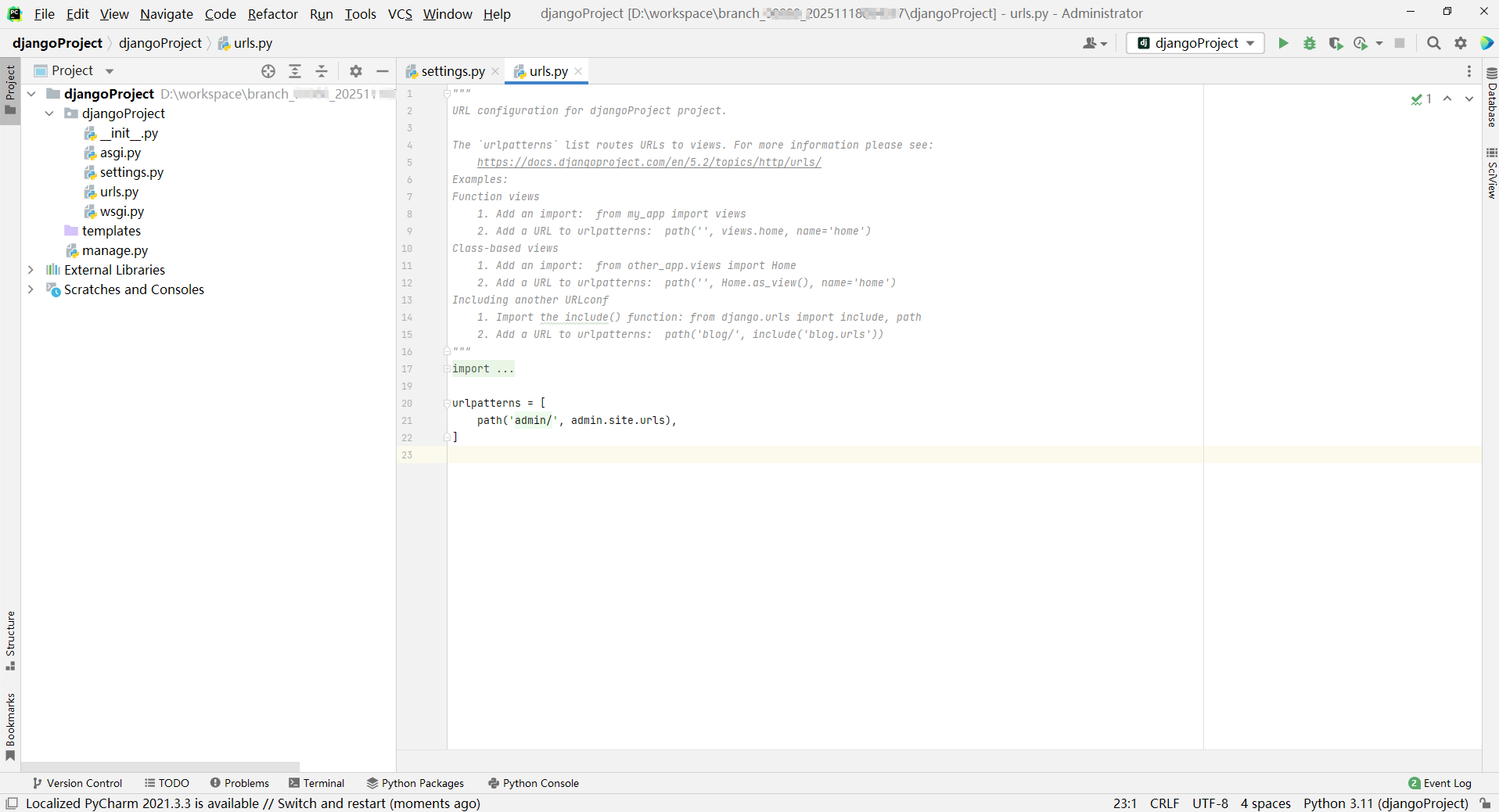Click the UTF-8 encoding setting
Screen dimensions: 1499x812
point(1210,803)
